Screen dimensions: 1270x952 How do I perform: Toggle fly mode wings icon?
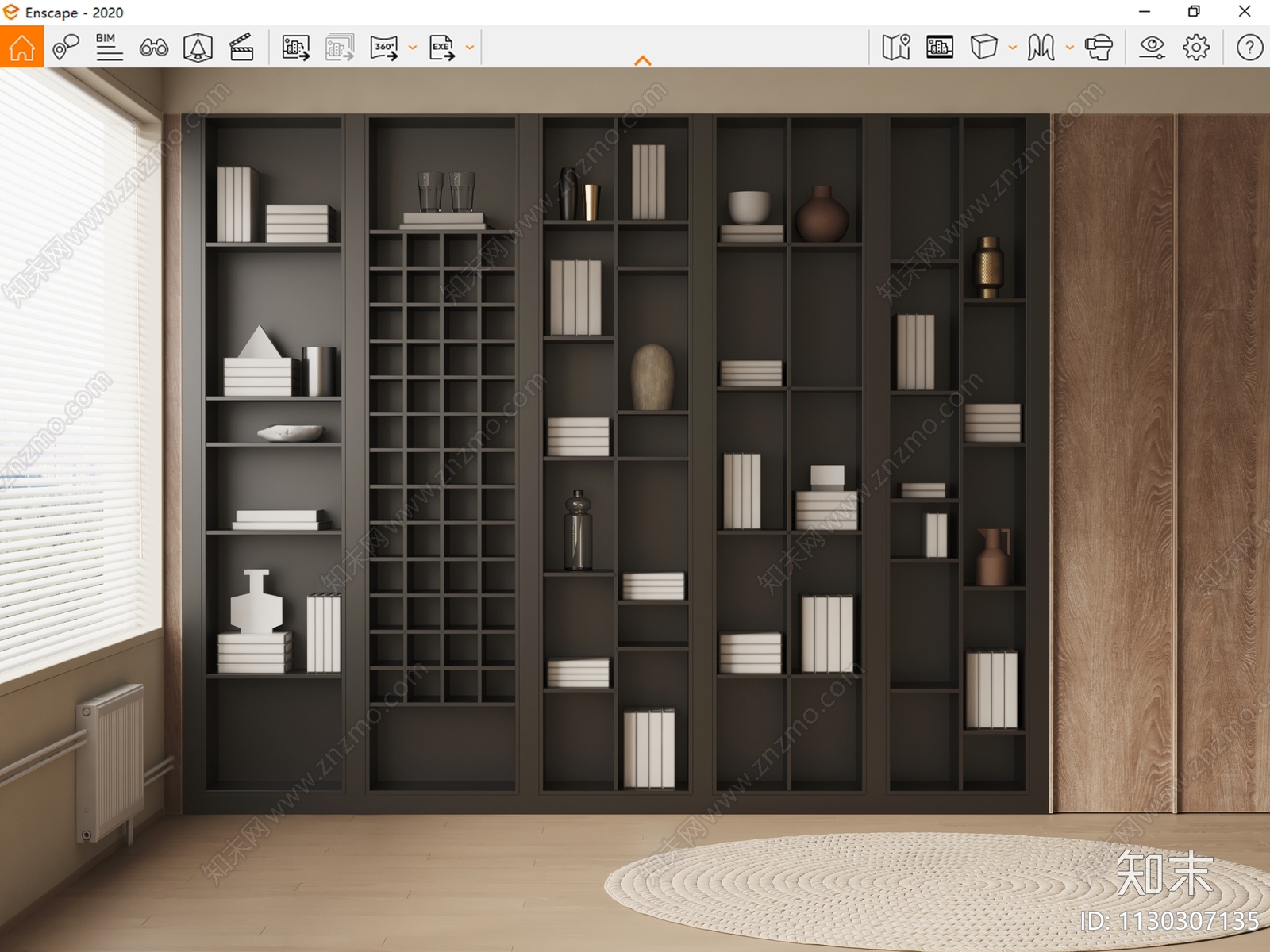pyautogui.click(x=1041, y=48)
